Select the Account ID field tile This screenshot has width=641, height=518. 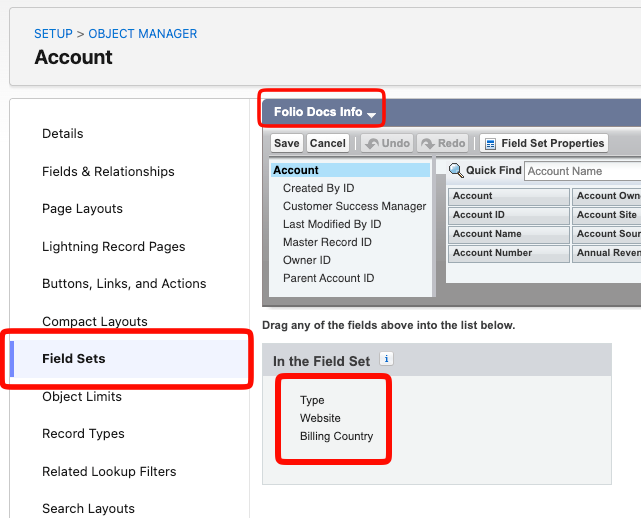point(509,215)
